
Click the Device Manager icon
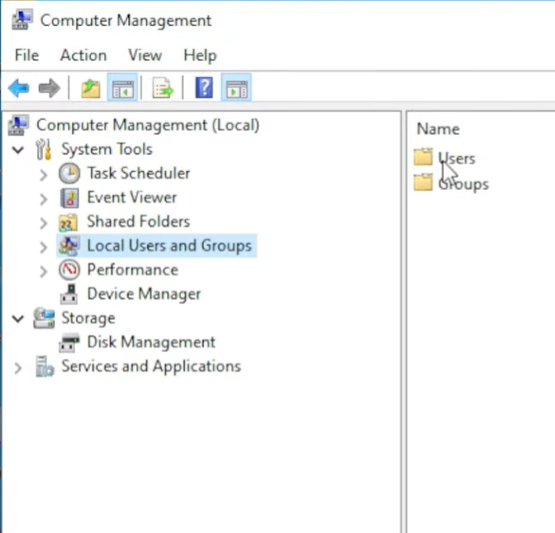pos(69,294)
